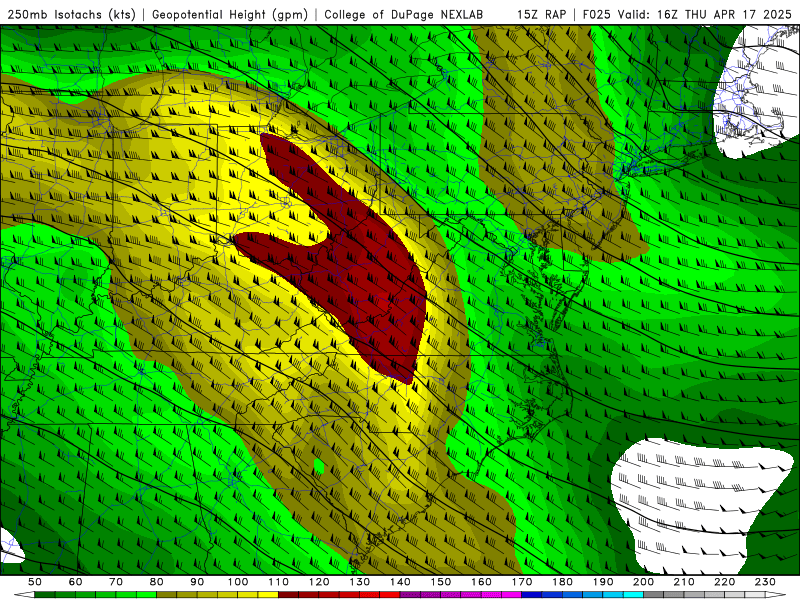Image resolution: width=800 pixels, height=600 pixels.
Task: Click the '50' color scale label
Action: pos(35,582)
